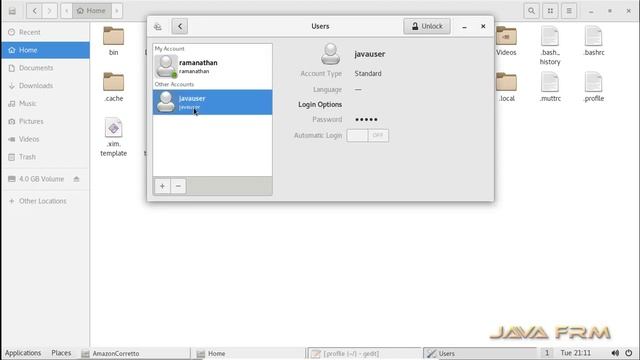This screenshot has width=640, height=360.
Task: Open Recent in Files sidebar
Action: (45, 32)
